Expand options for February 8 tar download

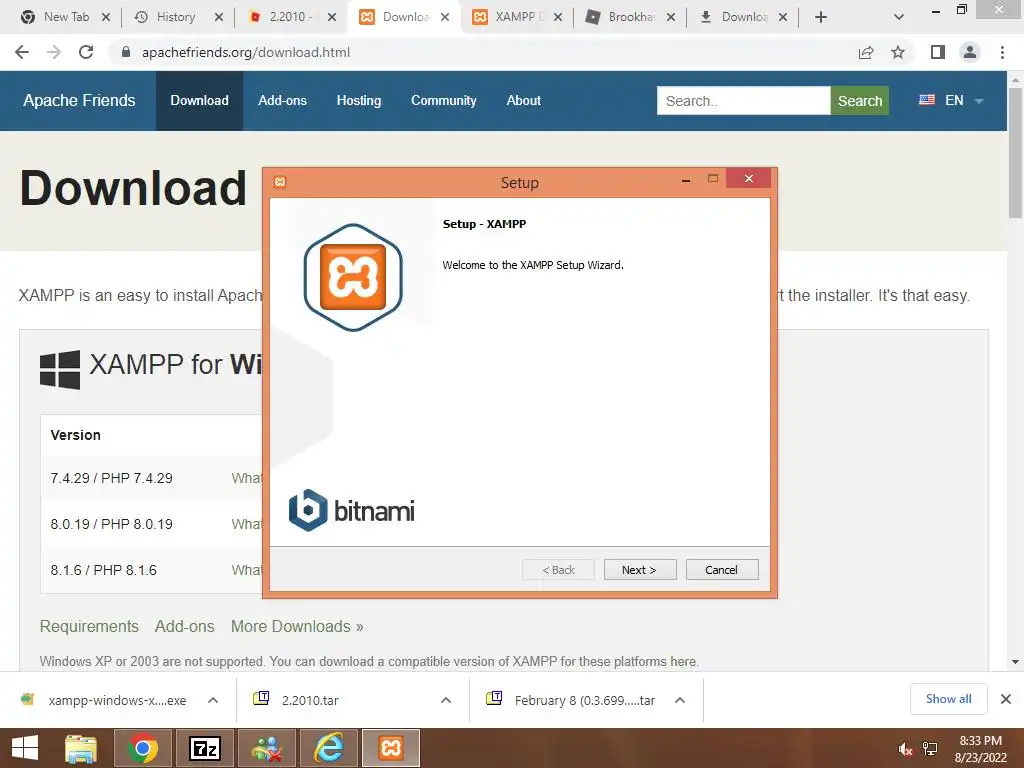pyautogui.click(x=680, y=700)
